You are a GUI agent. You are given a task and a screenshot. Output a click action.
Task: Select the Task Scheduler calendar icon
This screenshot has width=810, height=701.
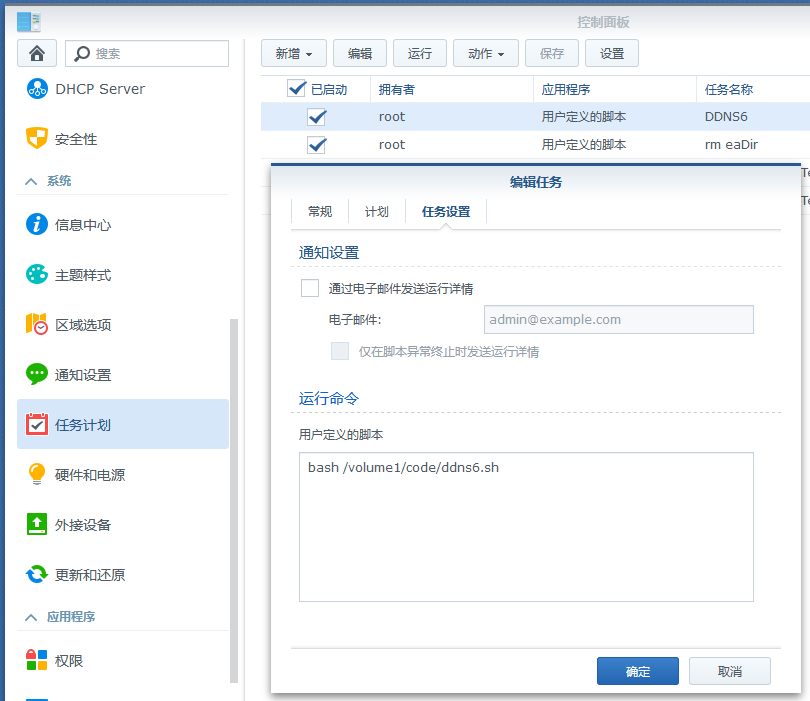[x=37, y=424]
